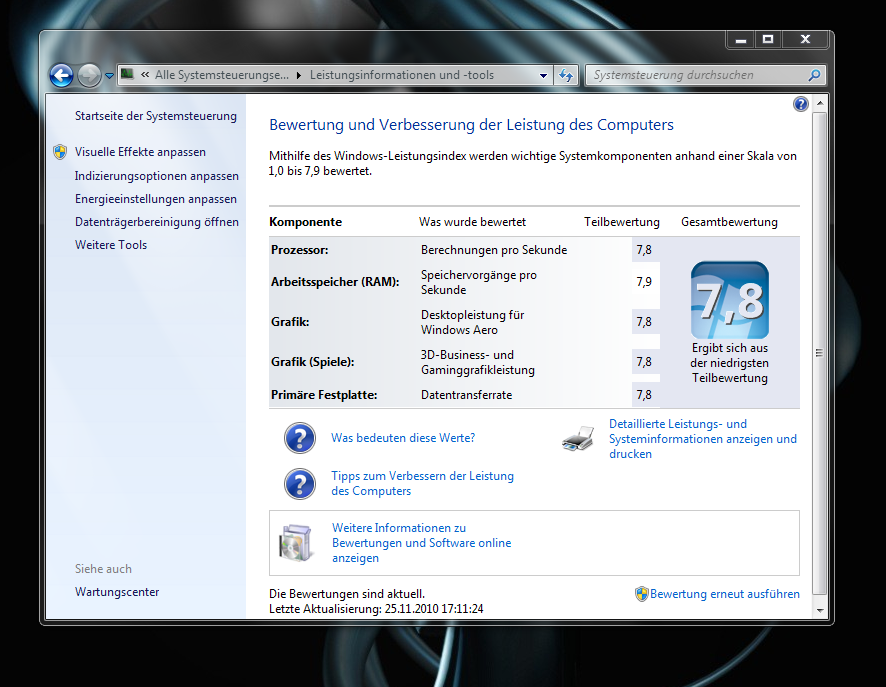Close the Leistungsinformationen window
Image resolution: width=886 pixels, height=687 pixels.
[805, 40]
